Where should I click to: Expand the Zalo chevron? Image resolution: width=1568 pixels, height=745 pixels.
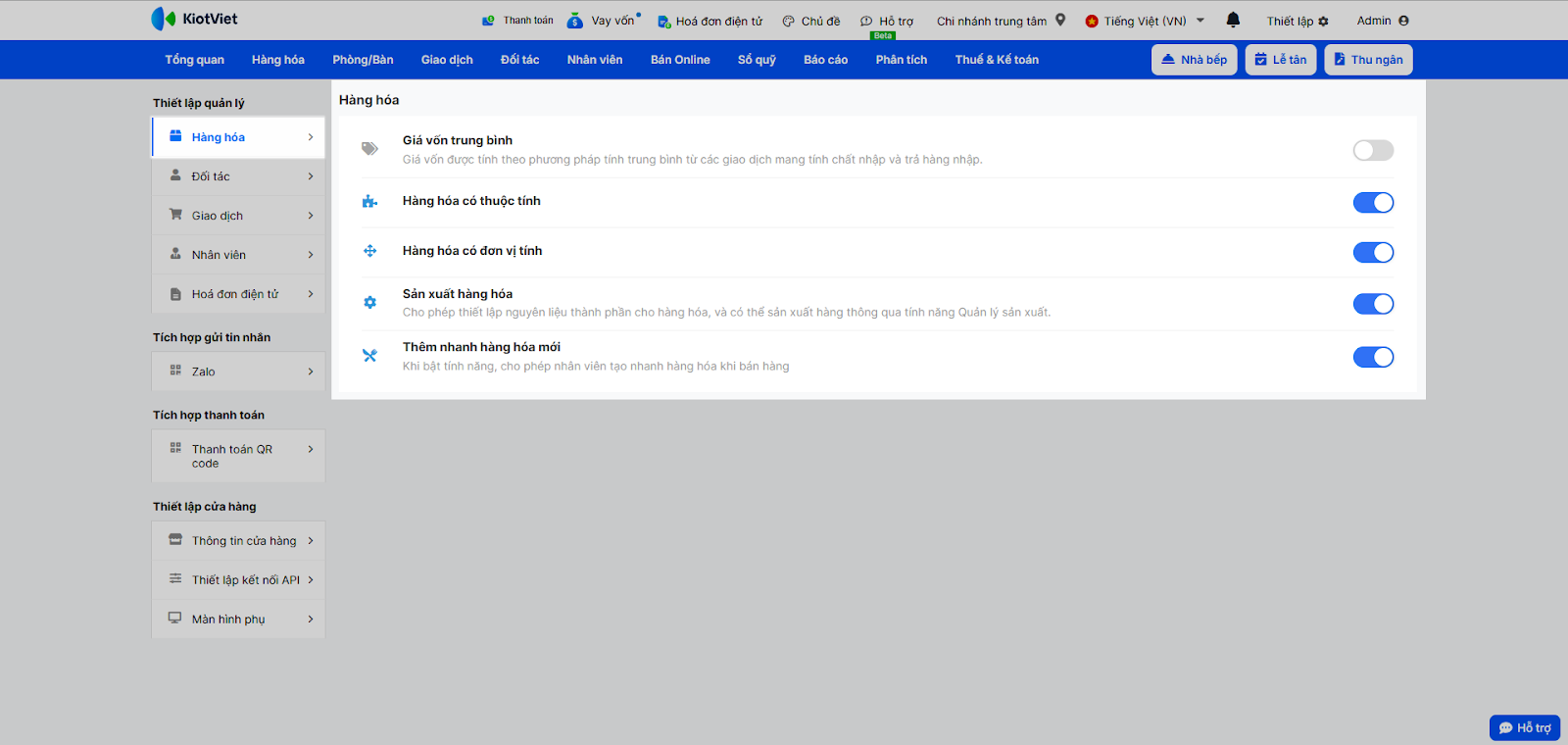click(x=311, y=372)
